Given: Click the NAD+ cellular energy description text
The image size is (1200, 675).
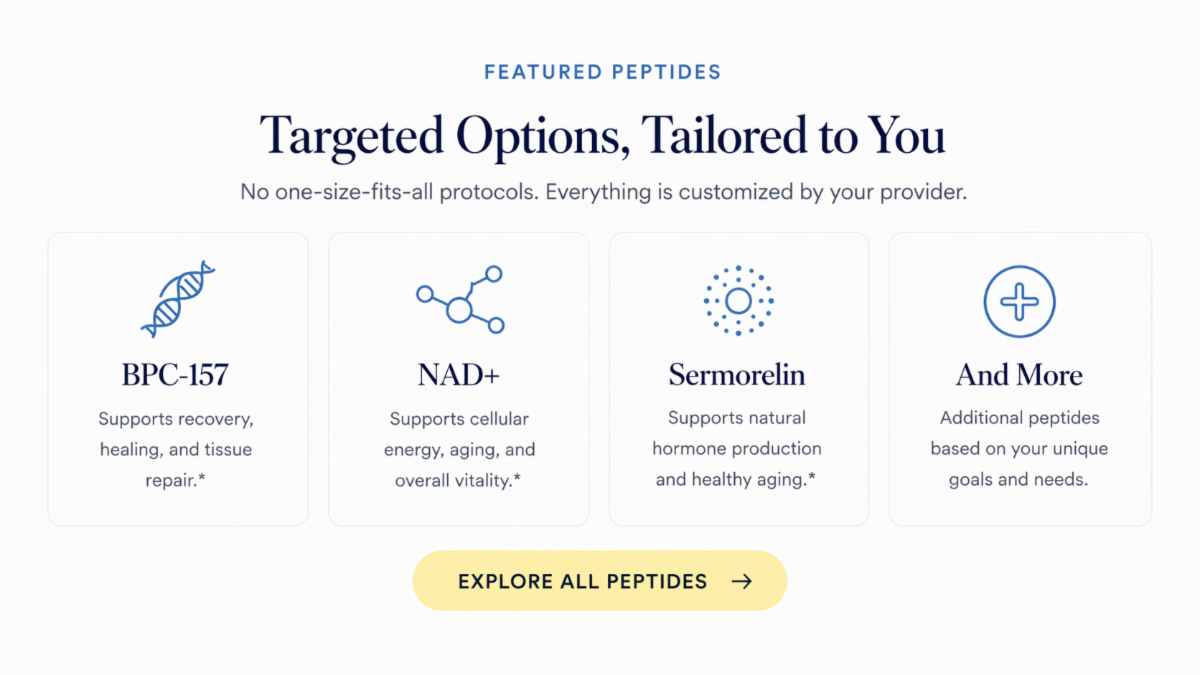Looking at the screenshot, I should [x=459, y=449].
